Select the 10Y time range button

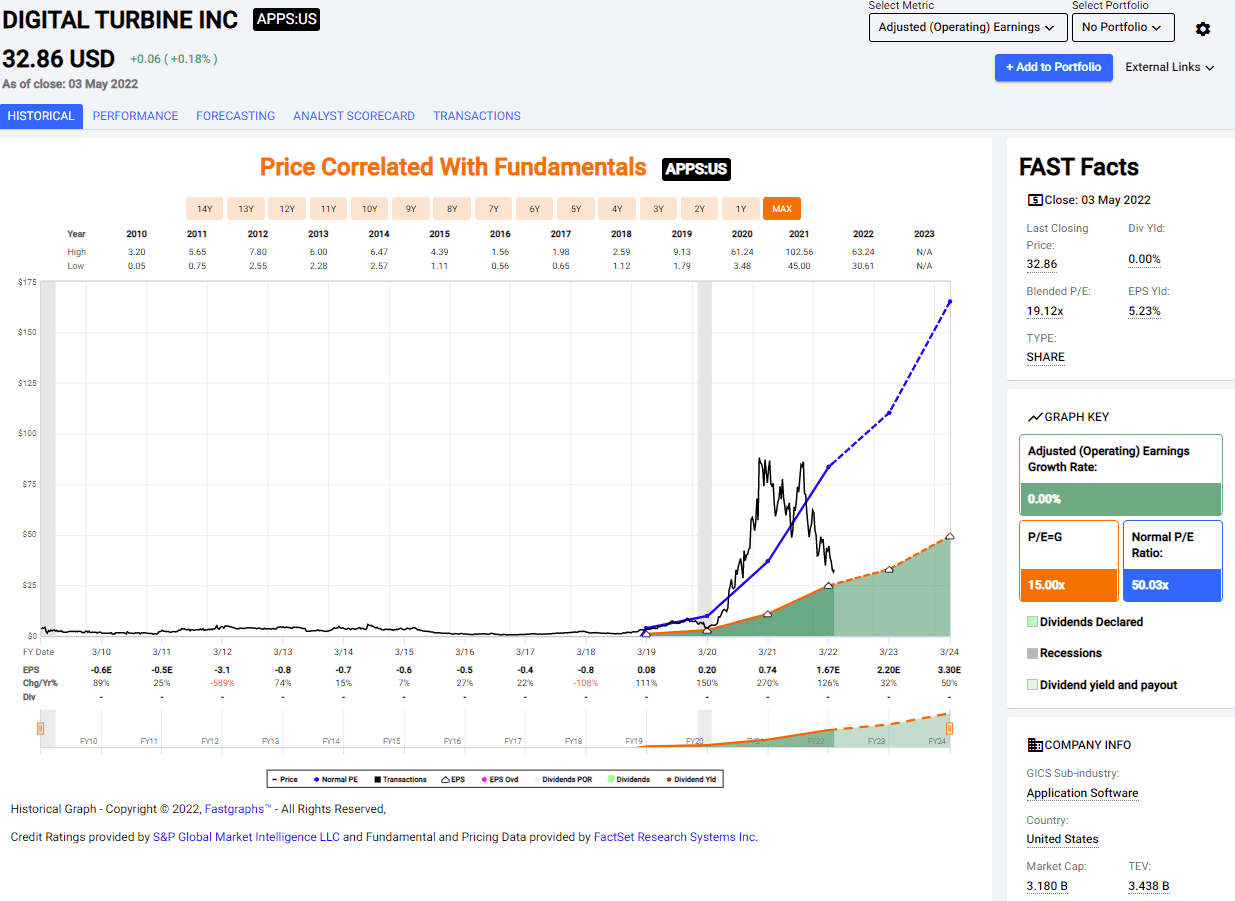point(369,208)
